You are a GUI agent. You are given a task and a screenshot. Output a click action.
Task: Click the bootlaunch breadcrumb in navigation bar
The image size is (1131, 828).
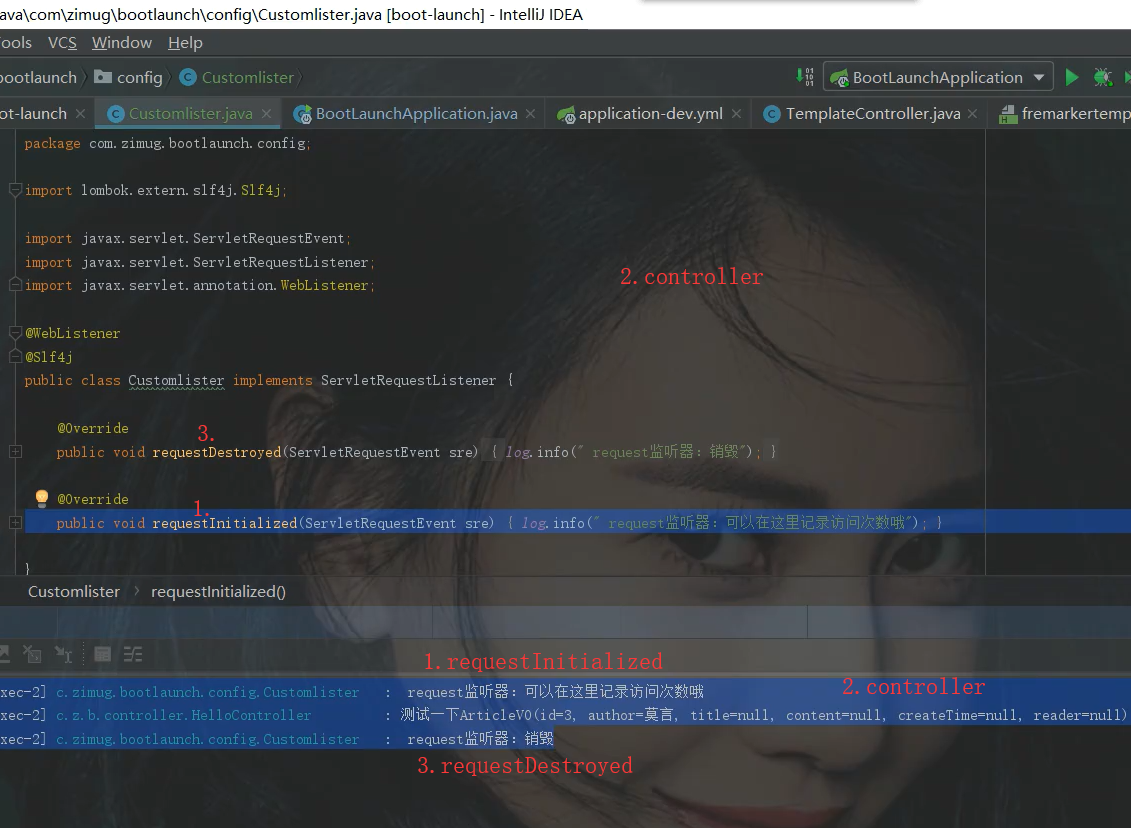point(38,77)
